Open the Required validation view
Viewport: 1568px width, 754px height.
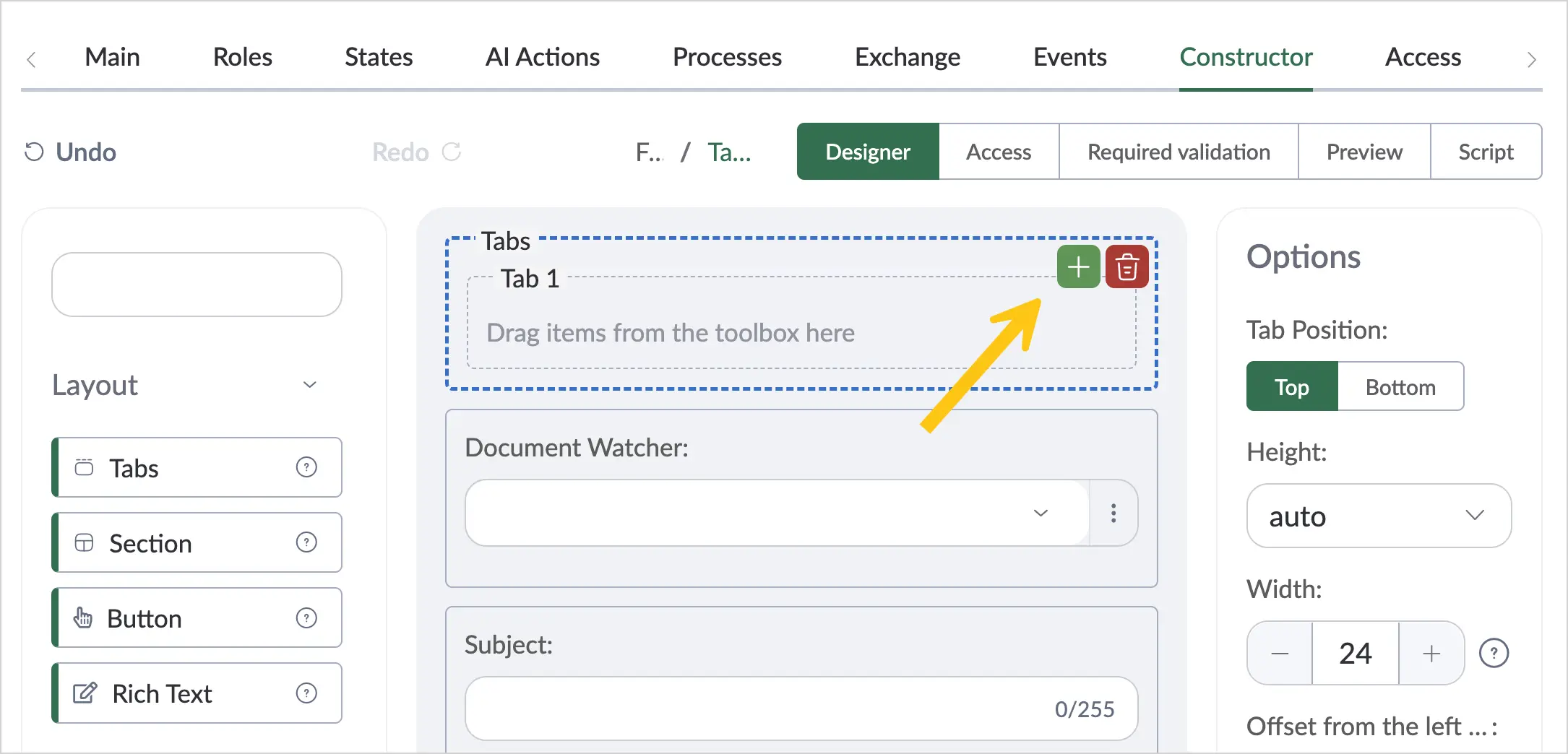click(1179, 152)
